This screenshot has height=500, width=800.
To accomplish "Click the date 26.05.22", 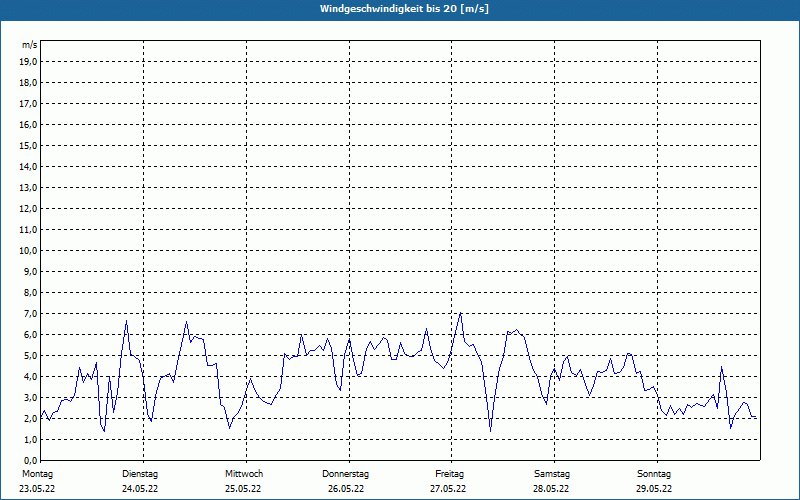I will [x=346, y=489].
